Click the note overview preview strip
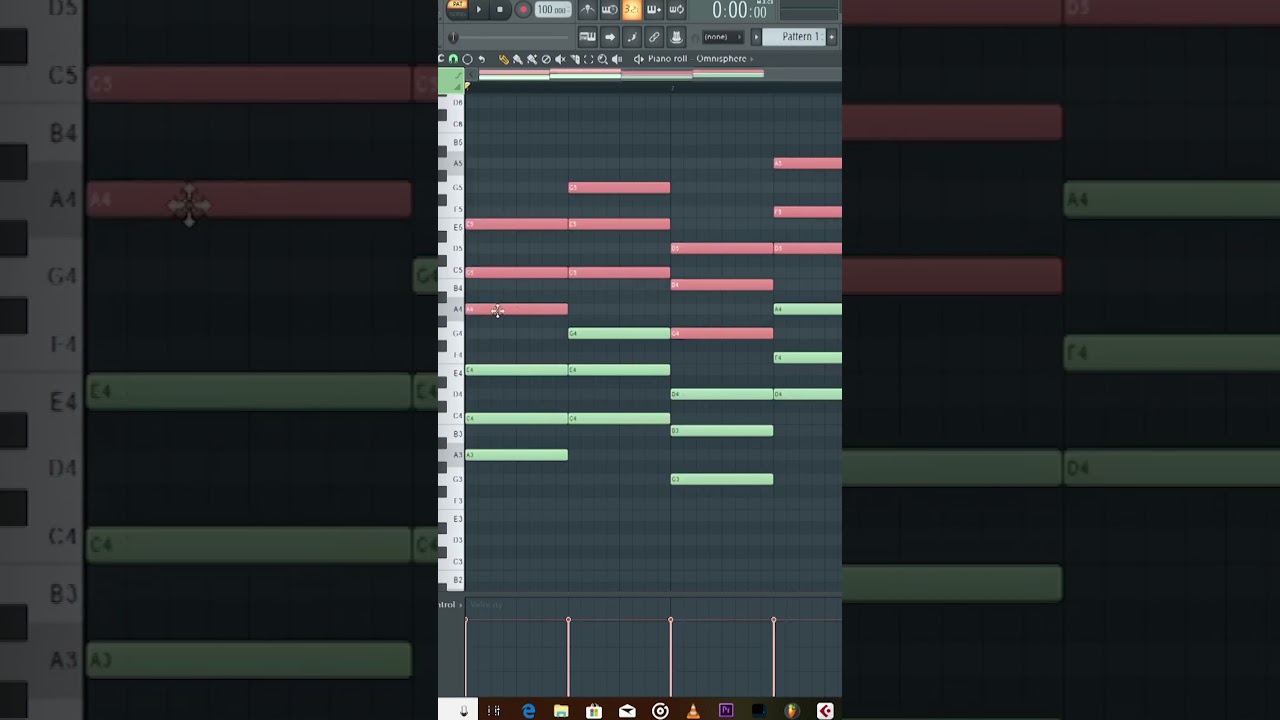This screenshot has height=720, width=1280. click(621, 74)
